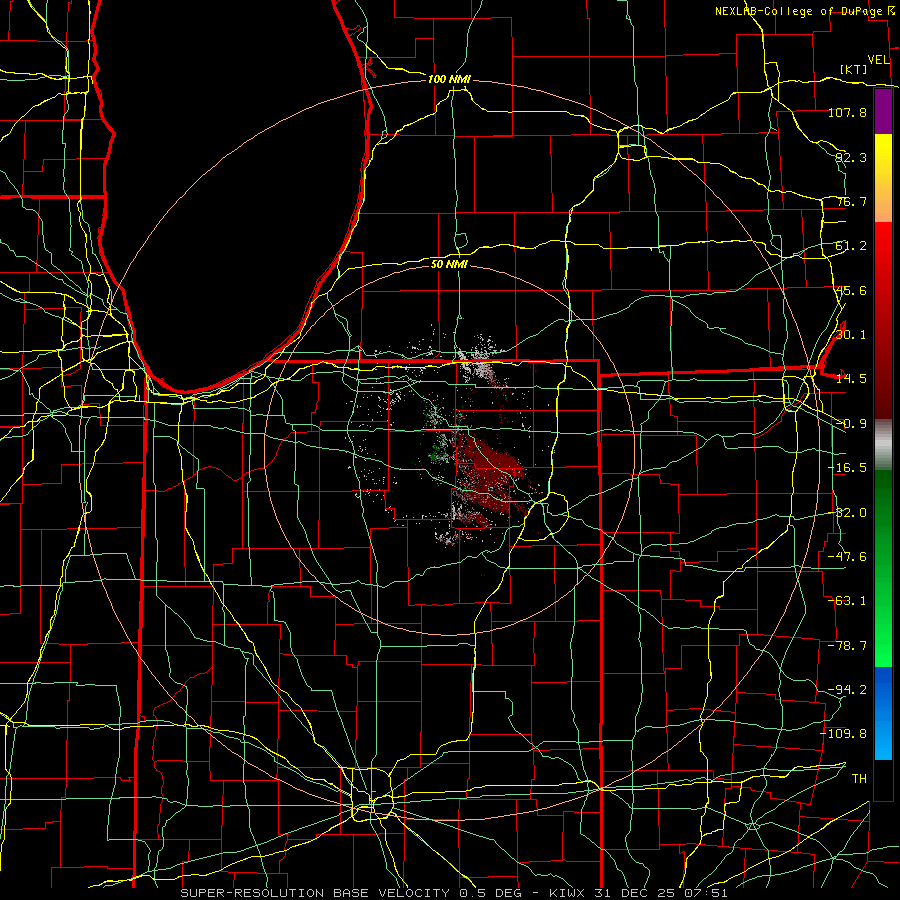Select the -0.9 scale value

click(x=851, y=424)
